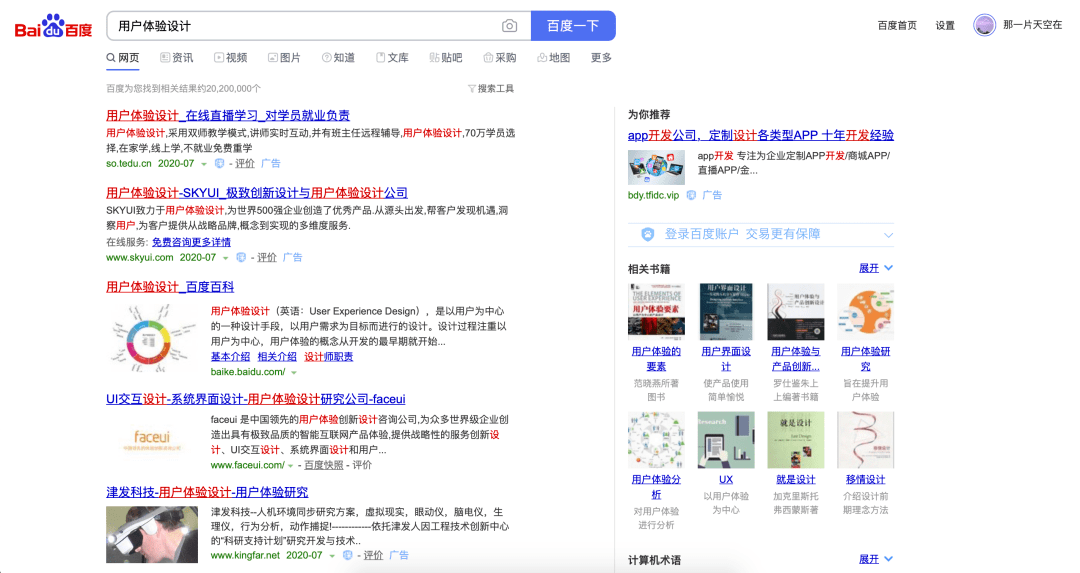This screenshot has height=573, width=1080.
Task: Open book cover 用户体验研究
Action: click(866, 312)
